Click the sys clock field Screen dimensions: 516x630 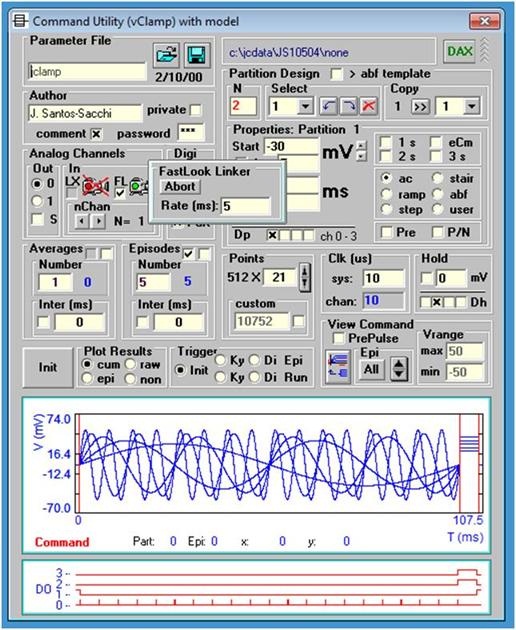(383, 278)
